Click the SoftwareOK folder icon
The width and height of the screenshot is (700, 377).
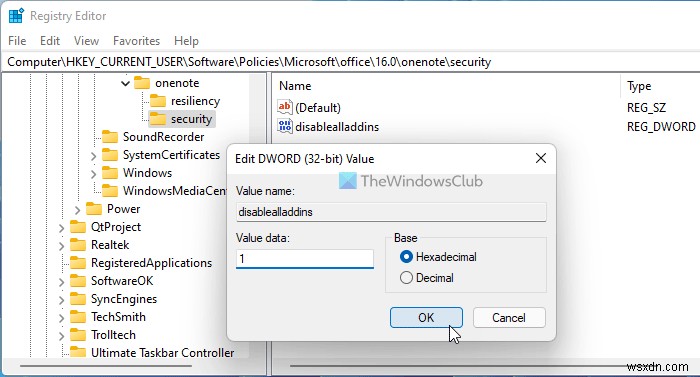pos(78,281)
